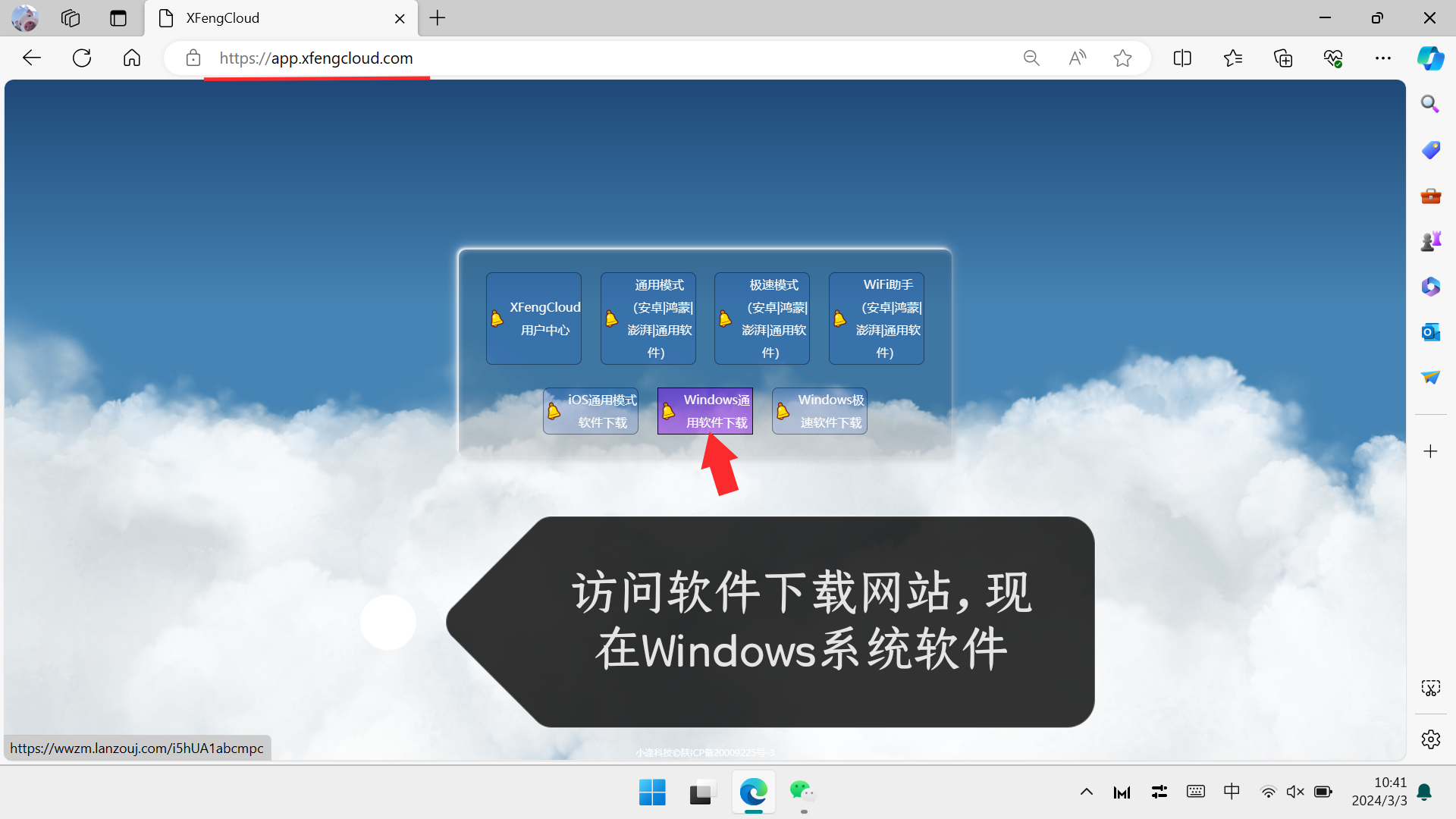Close the XFengCloud tab

[x=400, y=18]
